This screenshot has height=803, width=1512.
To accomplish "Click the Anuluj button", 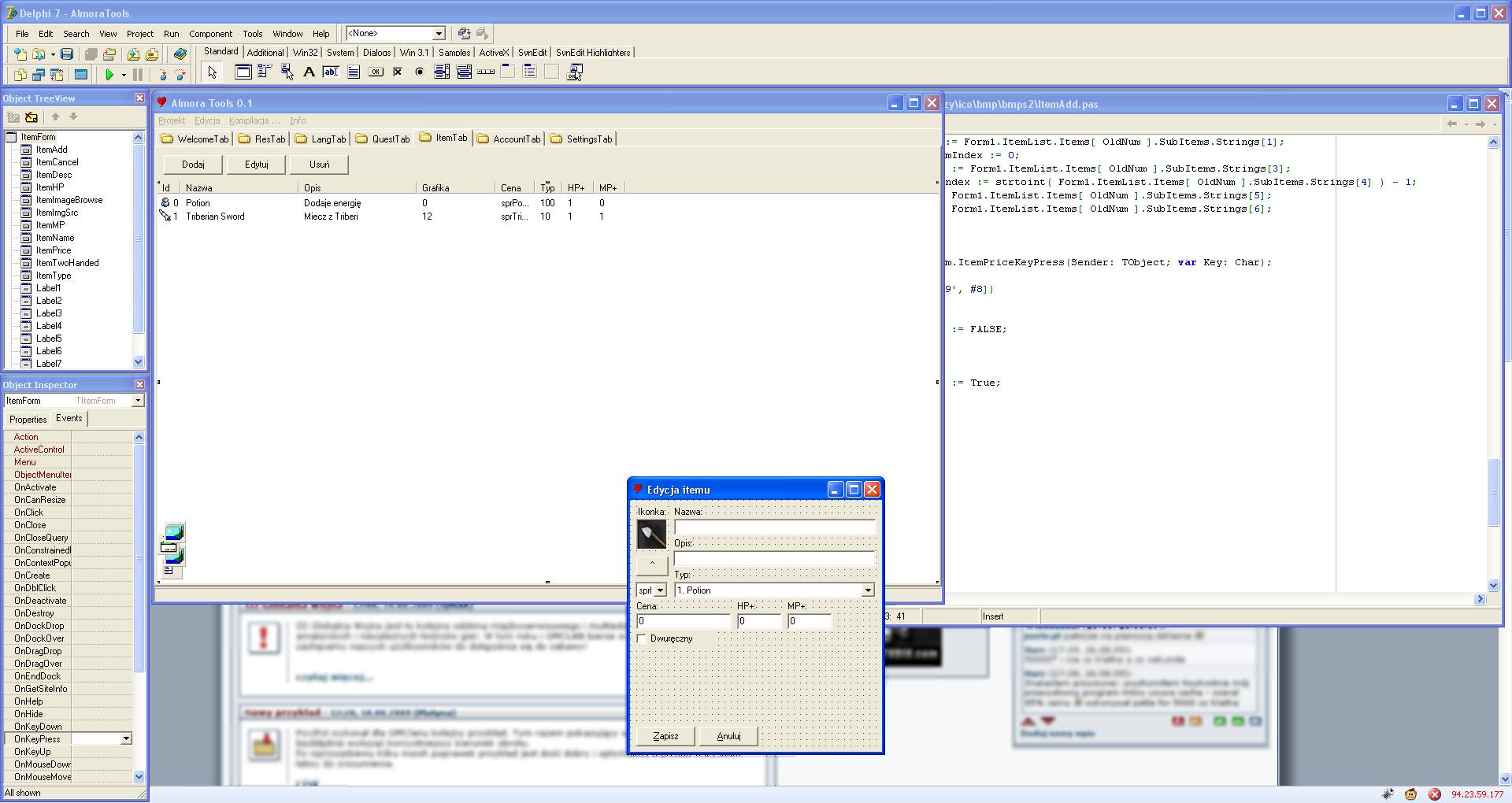I will click(728, 736).
